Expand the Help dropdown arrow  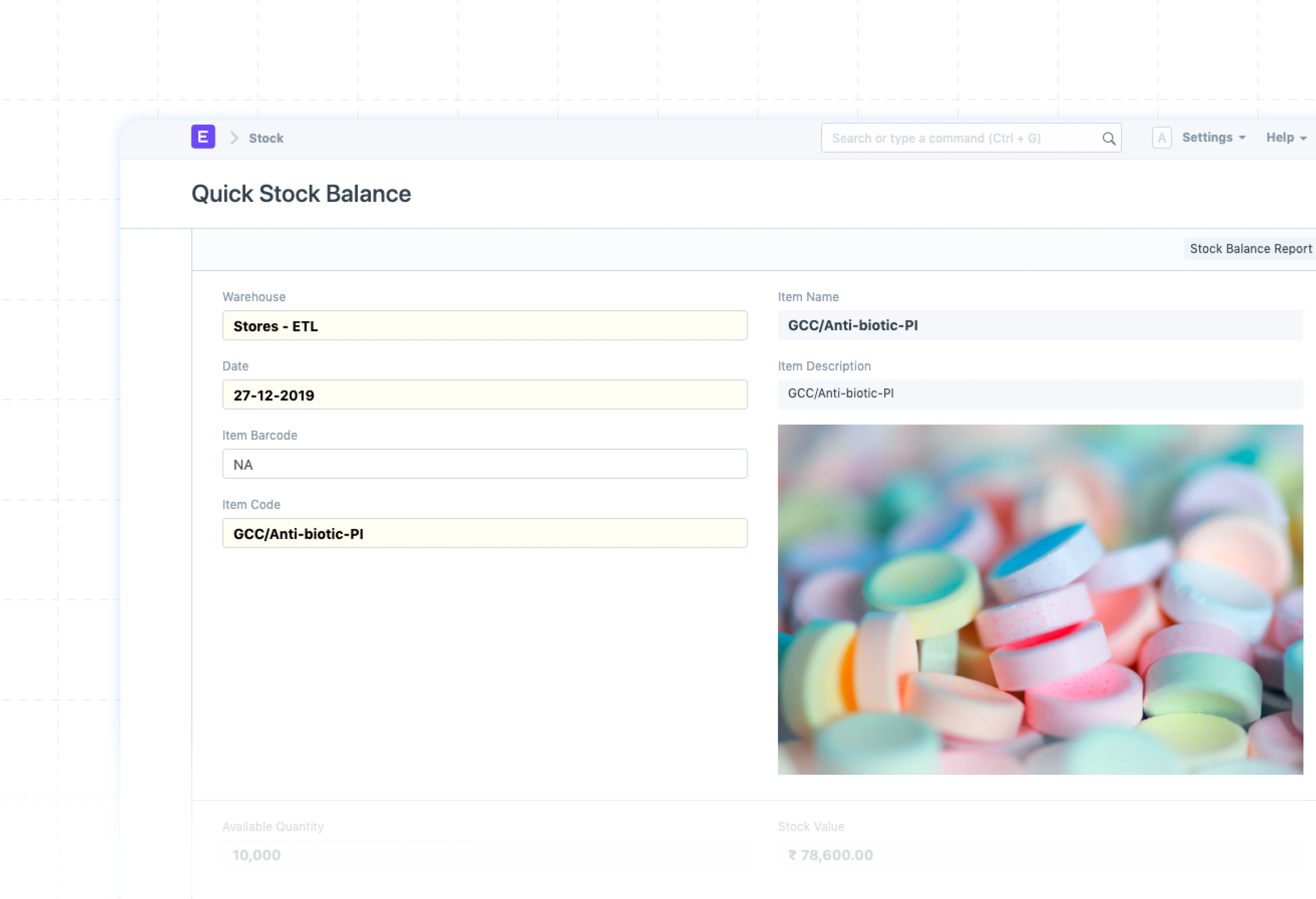1303,138
